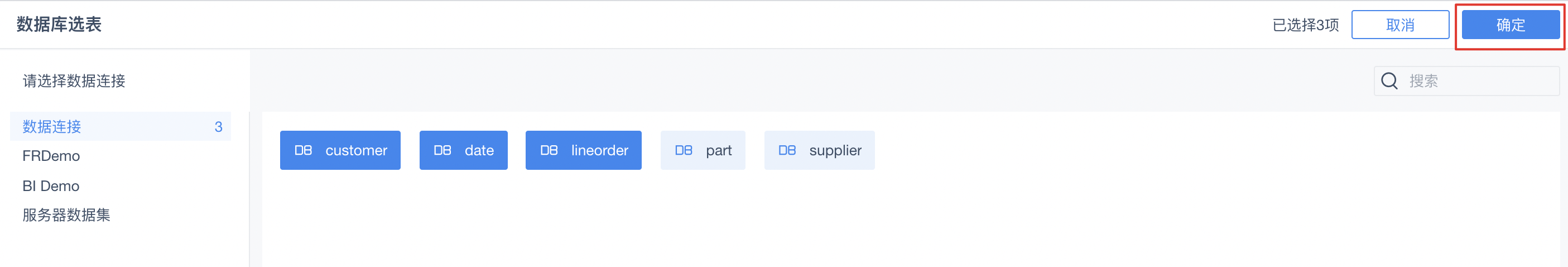The width and height of the screenshot is (1568, 267).
Task: Click the DB icon on part table
Action: [684, 150]
